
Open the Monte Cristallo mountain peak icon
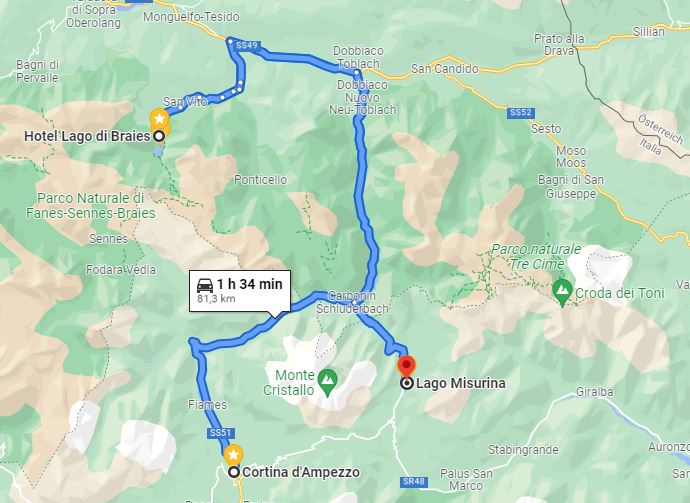(x=327, y=380)
